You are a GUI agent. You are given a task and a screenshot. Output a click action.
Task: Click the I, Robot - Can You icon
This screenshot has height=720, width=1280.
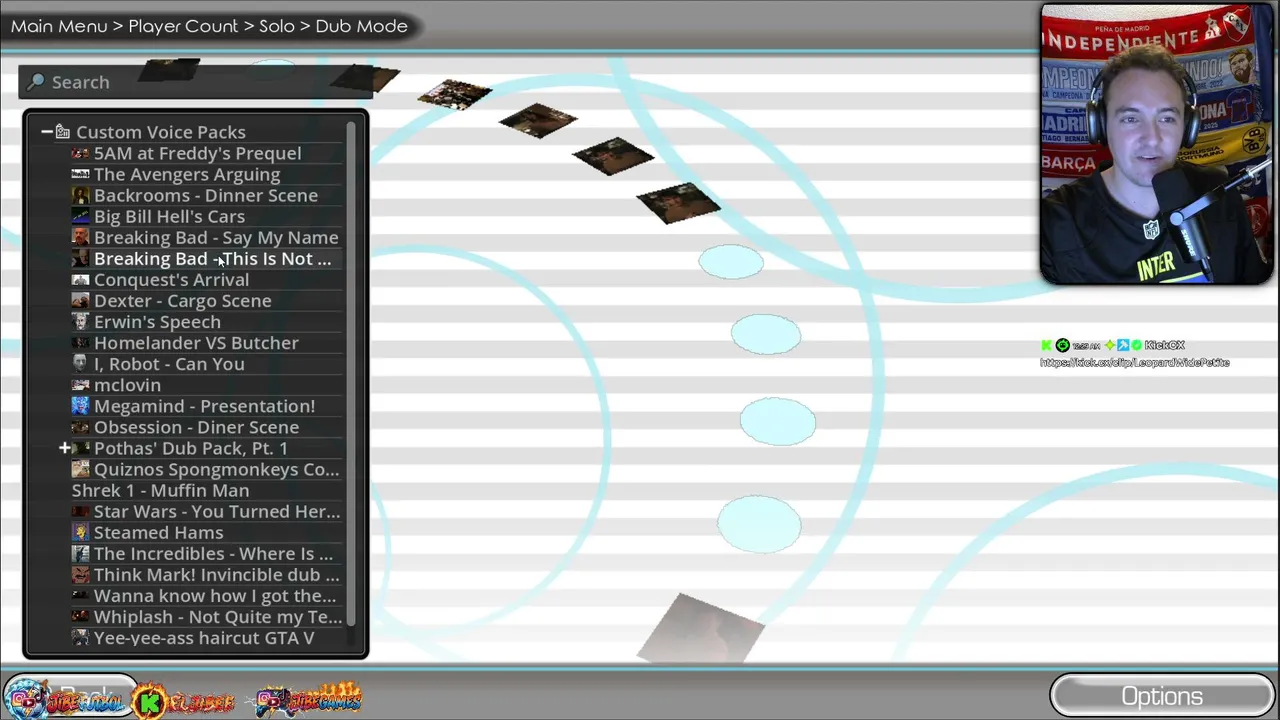[x=80, y=364]
